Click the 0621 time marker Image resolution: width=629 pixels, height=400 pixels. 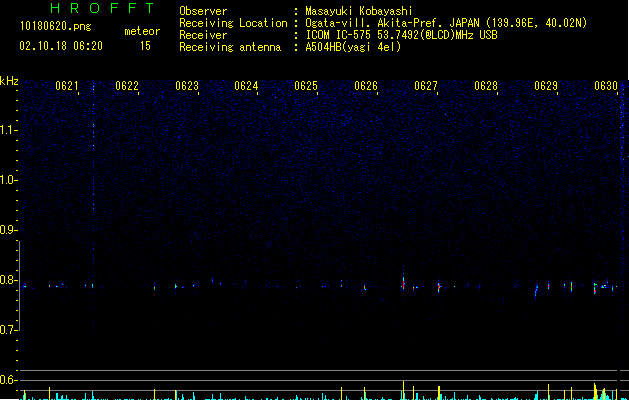point(67,86)
